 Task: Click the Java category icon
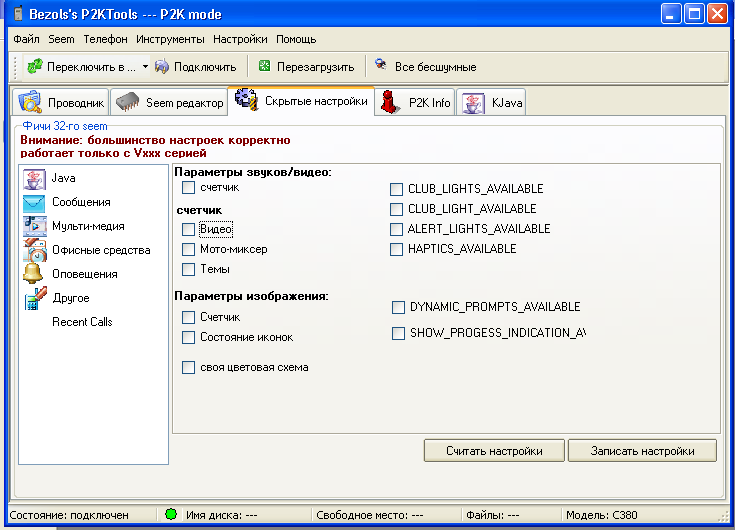click(34, 179)
